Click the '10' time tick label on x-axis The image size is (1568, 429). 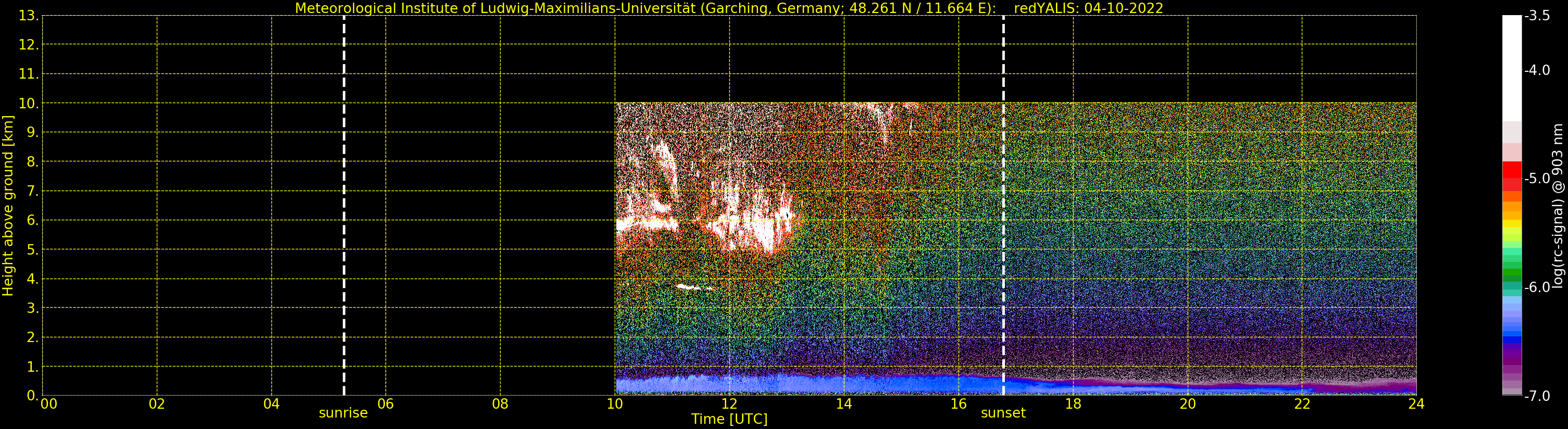pyautogui.click(x=615, y=404)
